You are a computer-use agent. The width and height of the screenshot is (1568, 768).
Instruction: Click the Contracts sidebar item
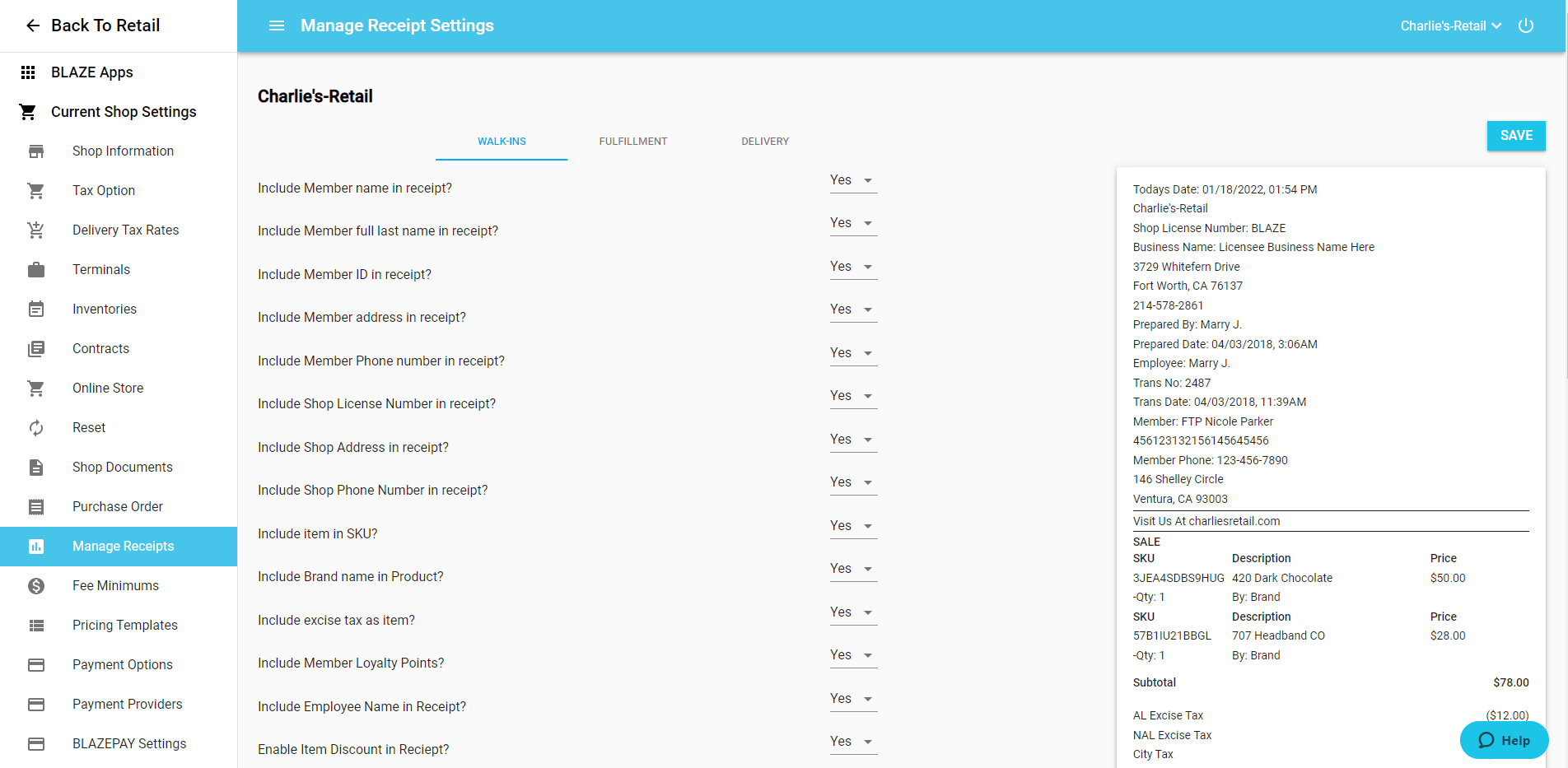coord(100,348)
